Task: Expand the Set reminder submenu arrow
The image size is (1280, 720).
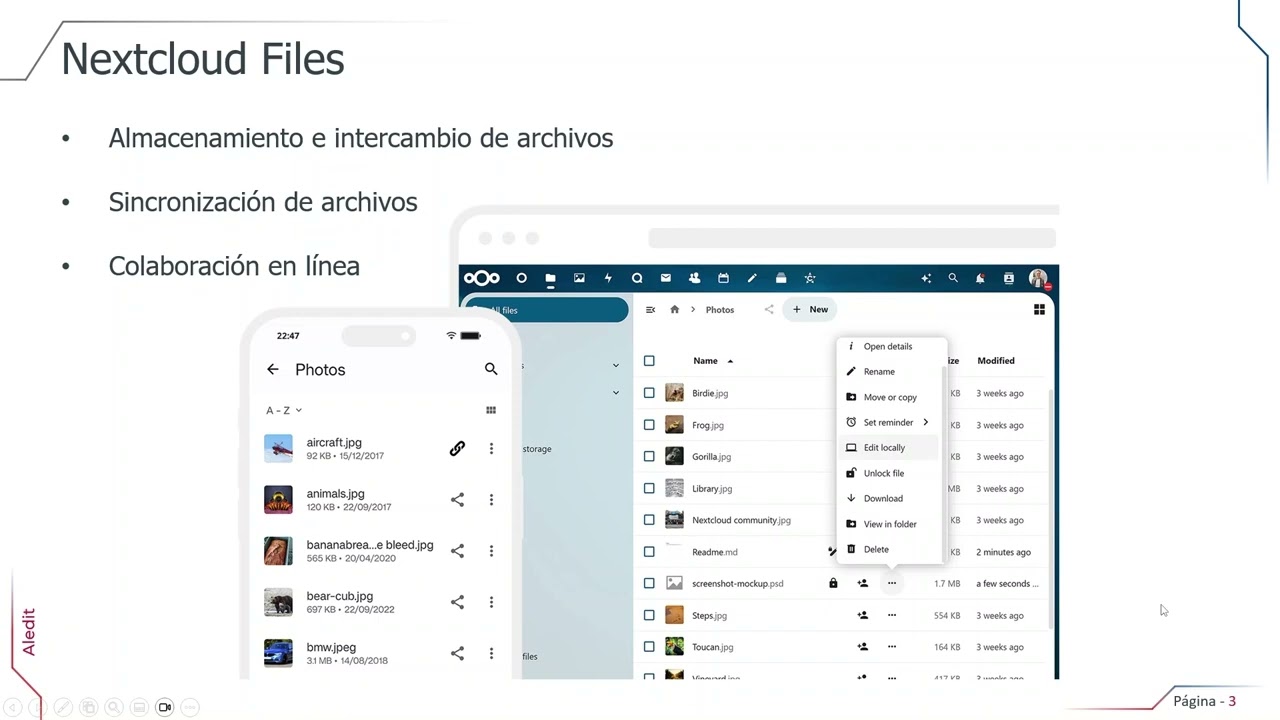Action: (926, 422)
